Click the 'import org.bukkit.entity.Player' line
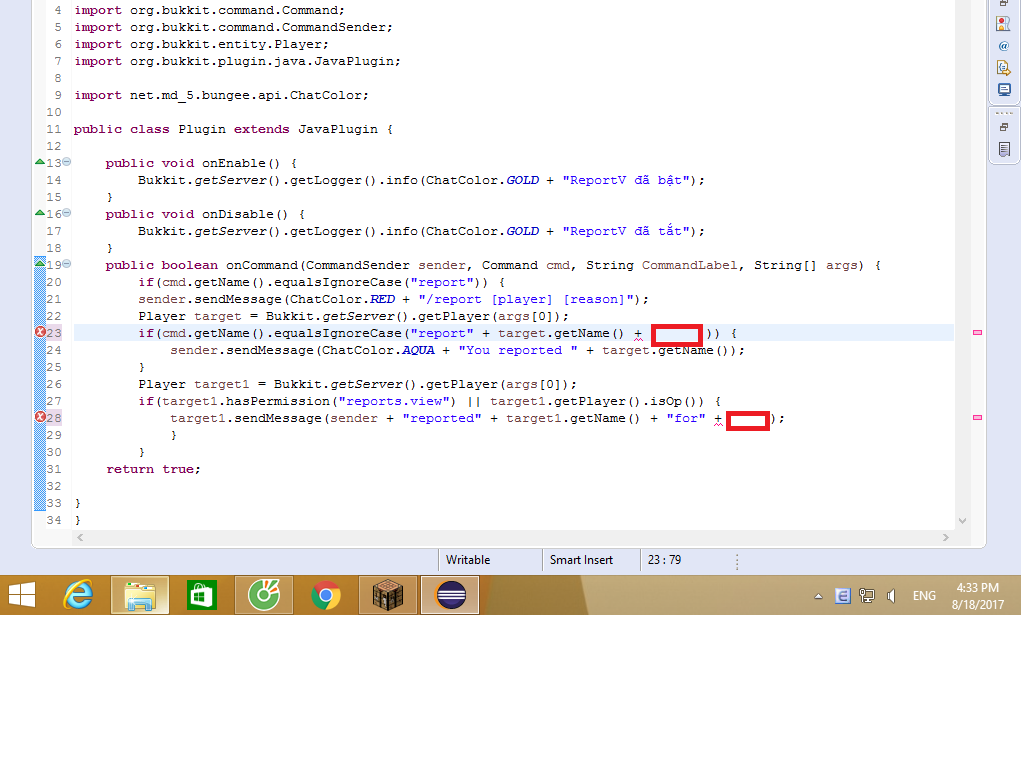The image size is (1024, 768). point(201,44)
